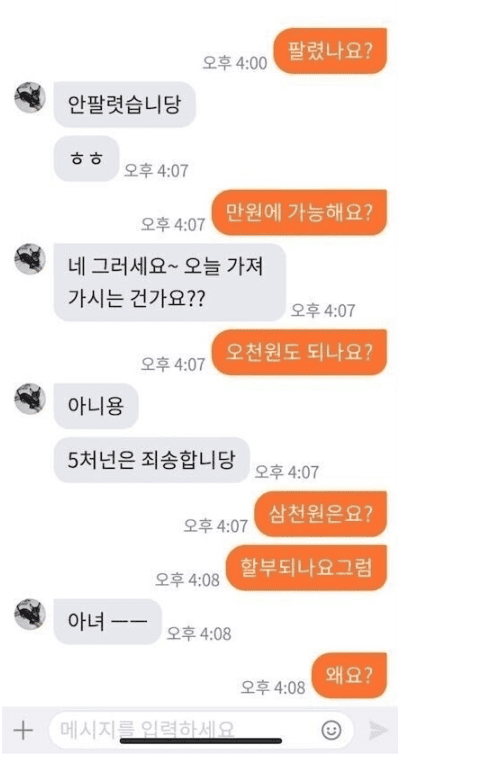Tap the plus attachment icon
Viewport: 488px width, 761px height.
23,730
